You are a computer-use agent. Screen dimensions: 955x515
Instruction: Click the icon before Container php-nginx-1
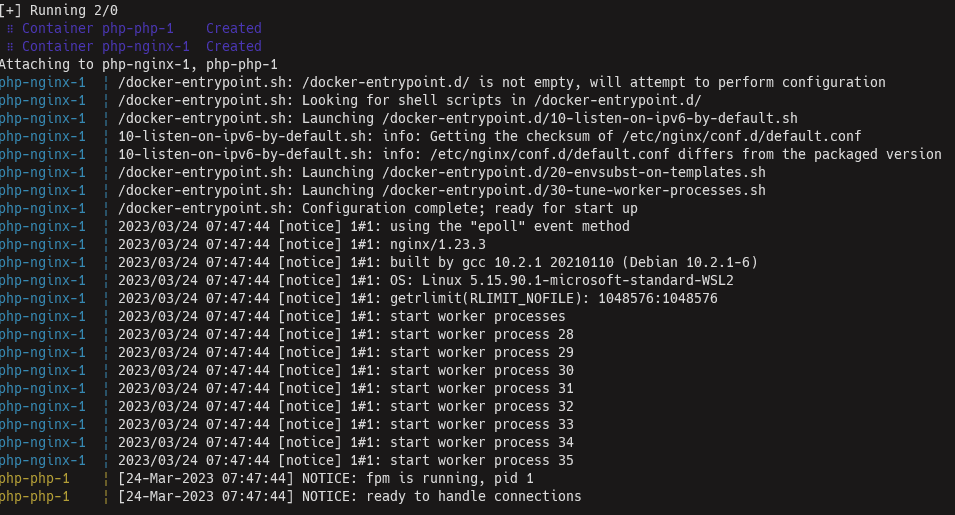click(x=10, y=46)
